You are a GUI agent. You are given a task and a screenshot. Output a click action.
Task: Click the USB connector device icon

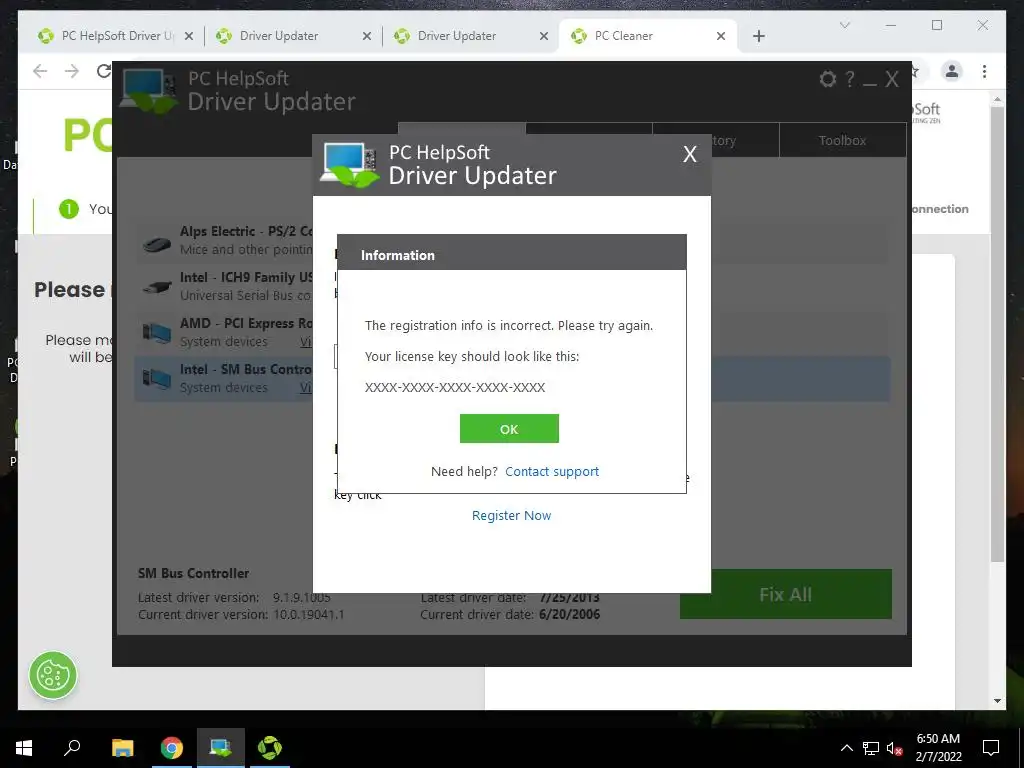(x=157, y=287)
